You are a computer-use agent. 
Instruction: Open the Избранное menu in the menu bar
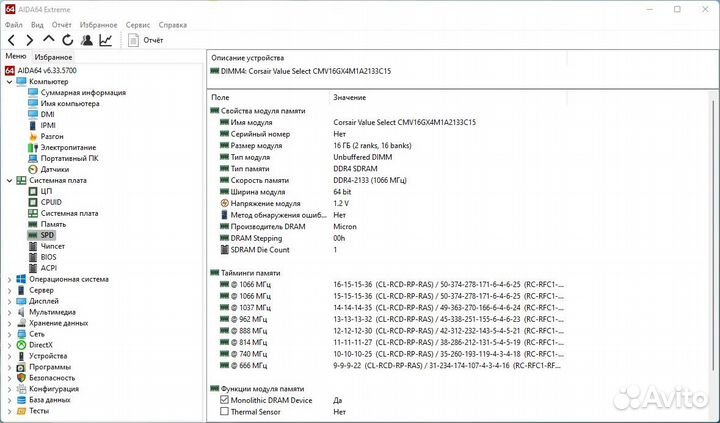[x=99, y=25]
